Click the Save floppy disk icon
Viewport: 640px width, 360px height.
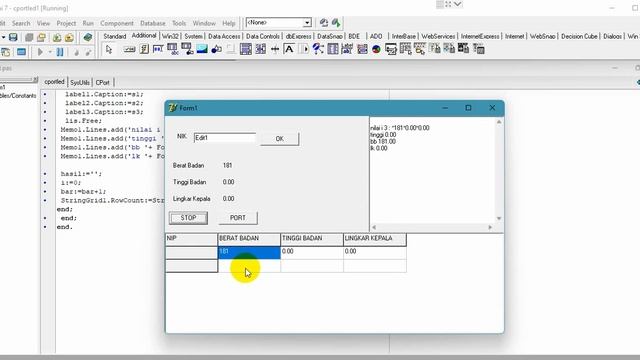click(x=13, y=38)
